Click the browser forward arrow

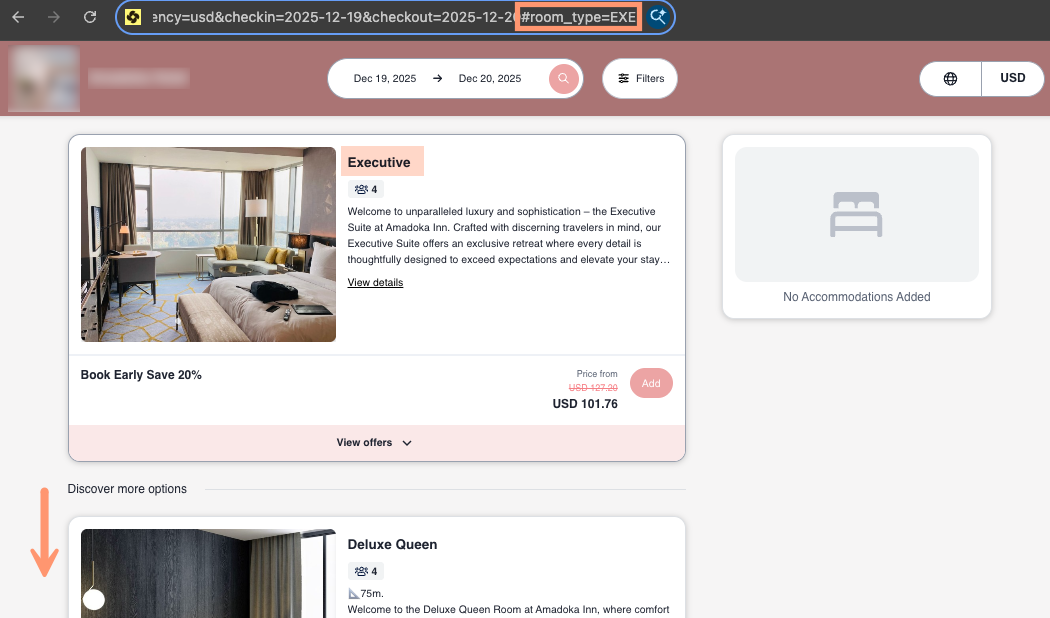tap(54, 17)
